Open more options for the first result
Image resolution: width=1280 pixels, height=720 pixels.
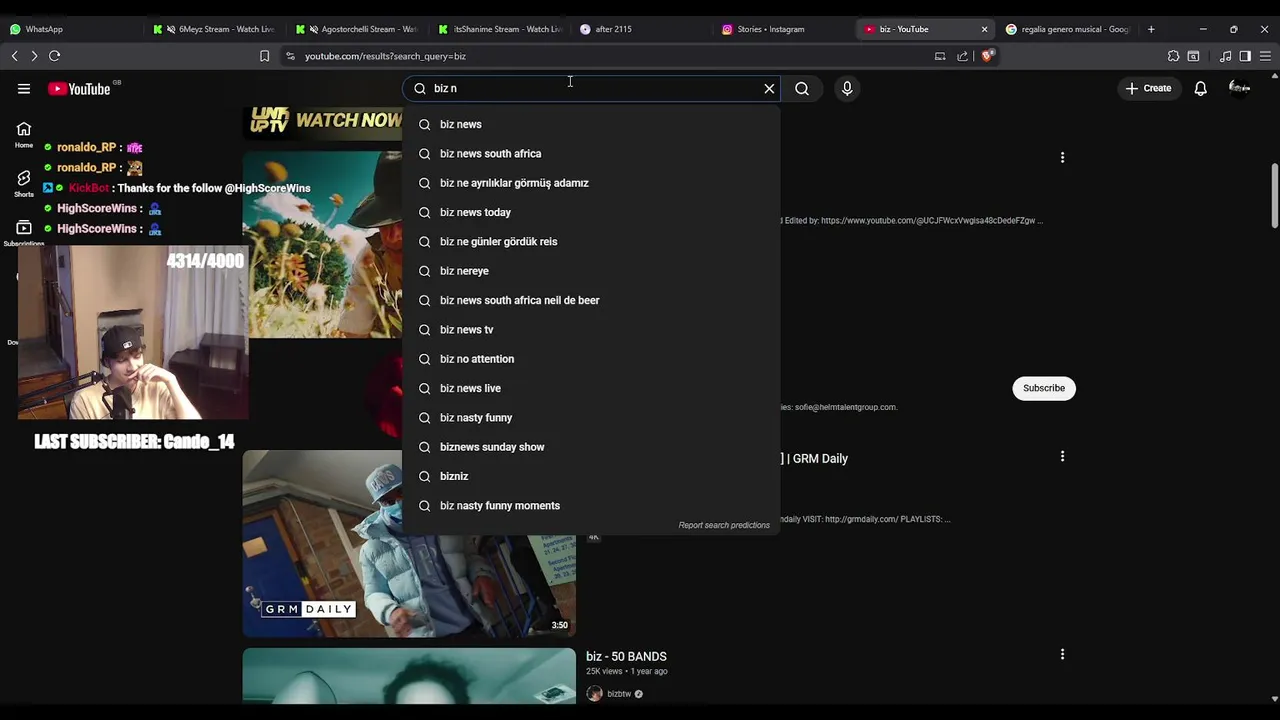coord(1062,157)
